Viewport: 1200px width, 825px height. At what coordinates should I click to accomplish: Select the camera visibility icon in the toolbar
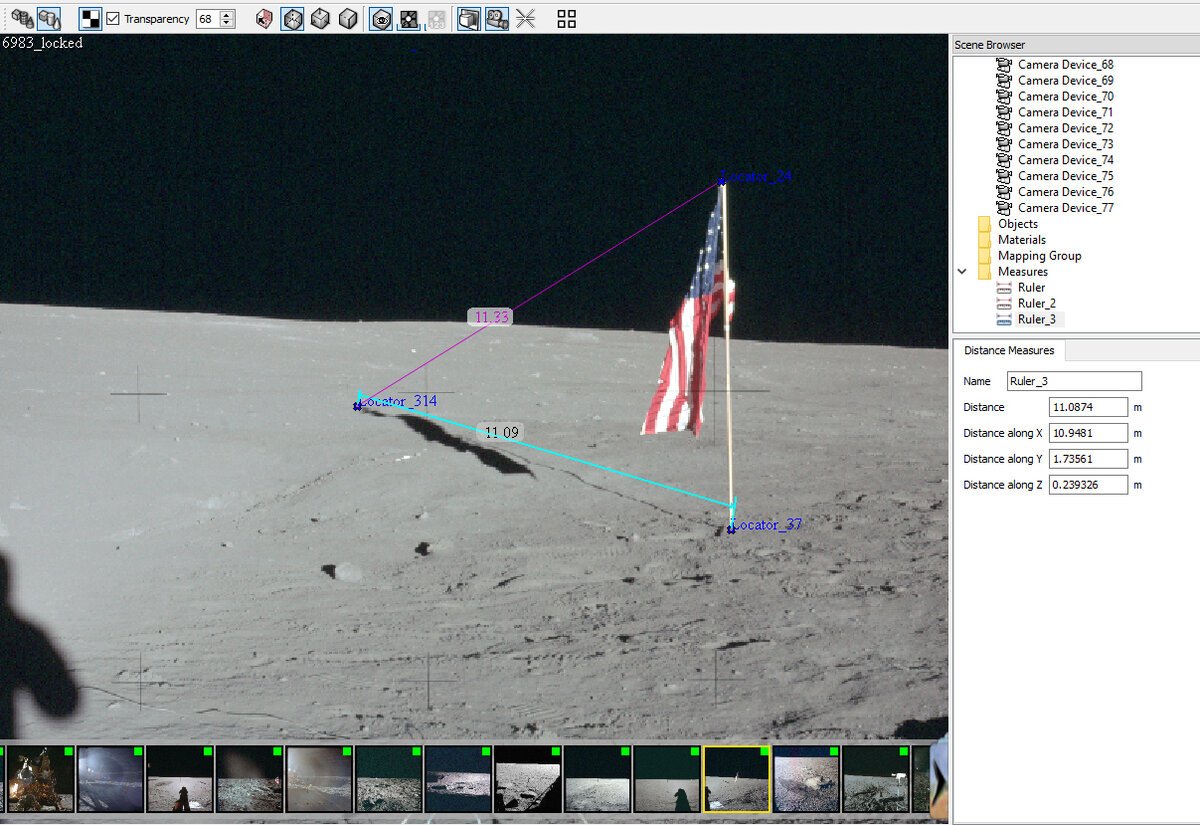coord(497,19)
